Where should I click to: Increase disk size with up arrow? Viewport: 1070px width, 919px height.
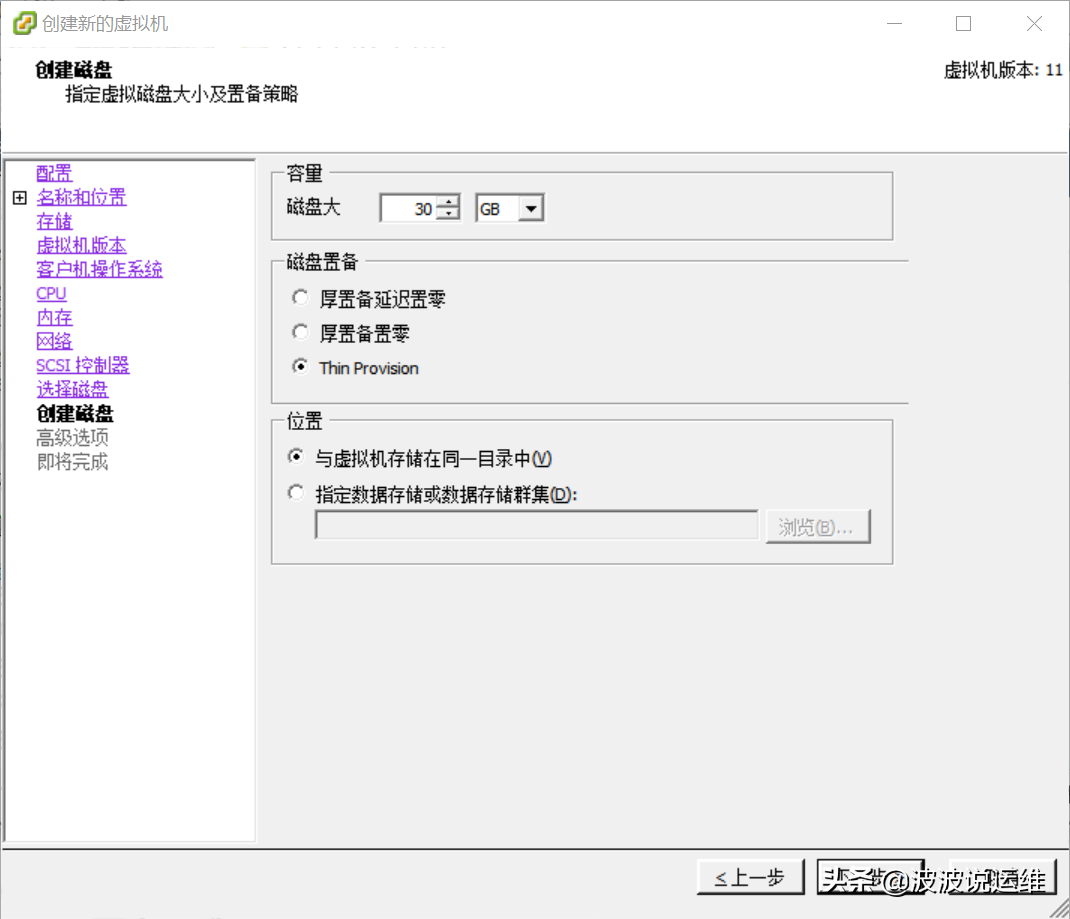(448, 202)
